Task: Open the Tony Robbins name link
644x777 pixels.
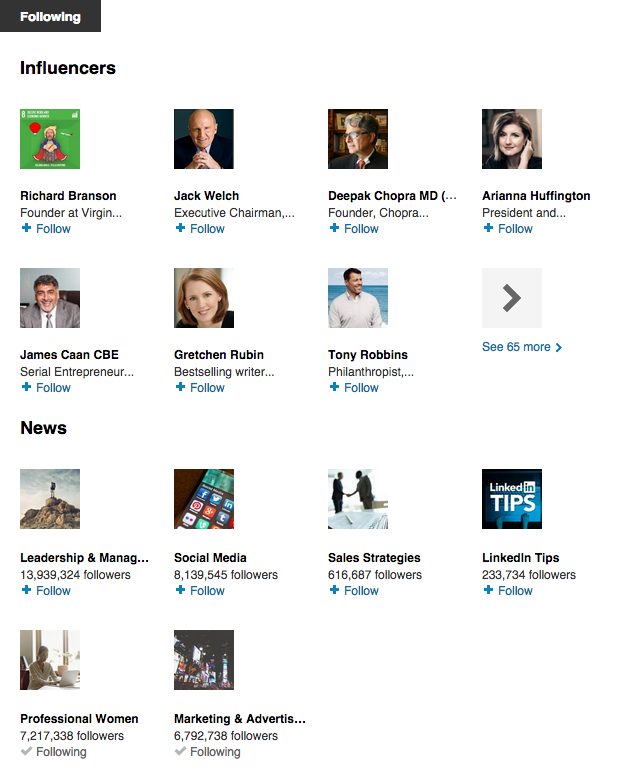Action: point(368,355)
